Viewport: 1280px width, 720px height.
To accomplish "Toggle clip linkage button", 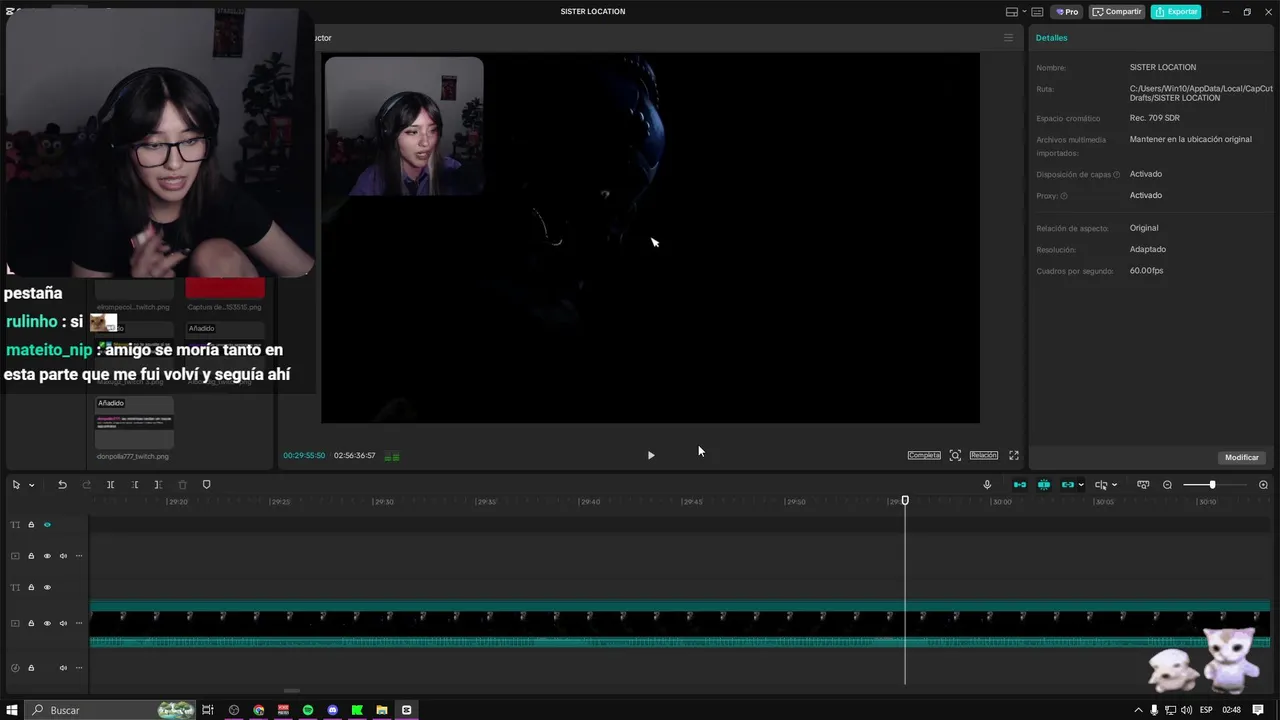I will point(1067,485).
